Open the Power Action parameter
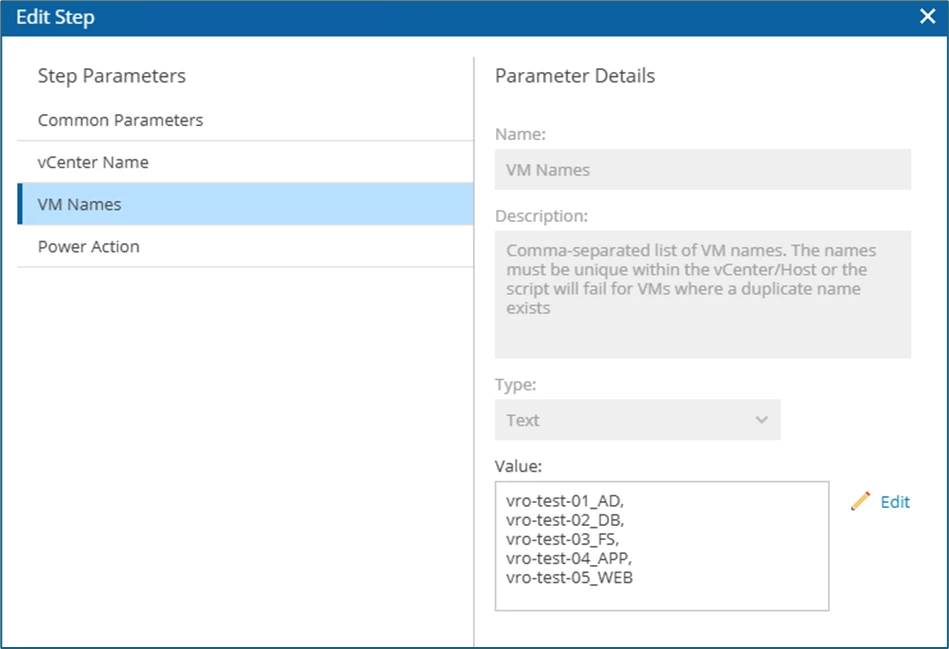Image resolution: width=949 pixels, height=649 pixels. [89, 246]
